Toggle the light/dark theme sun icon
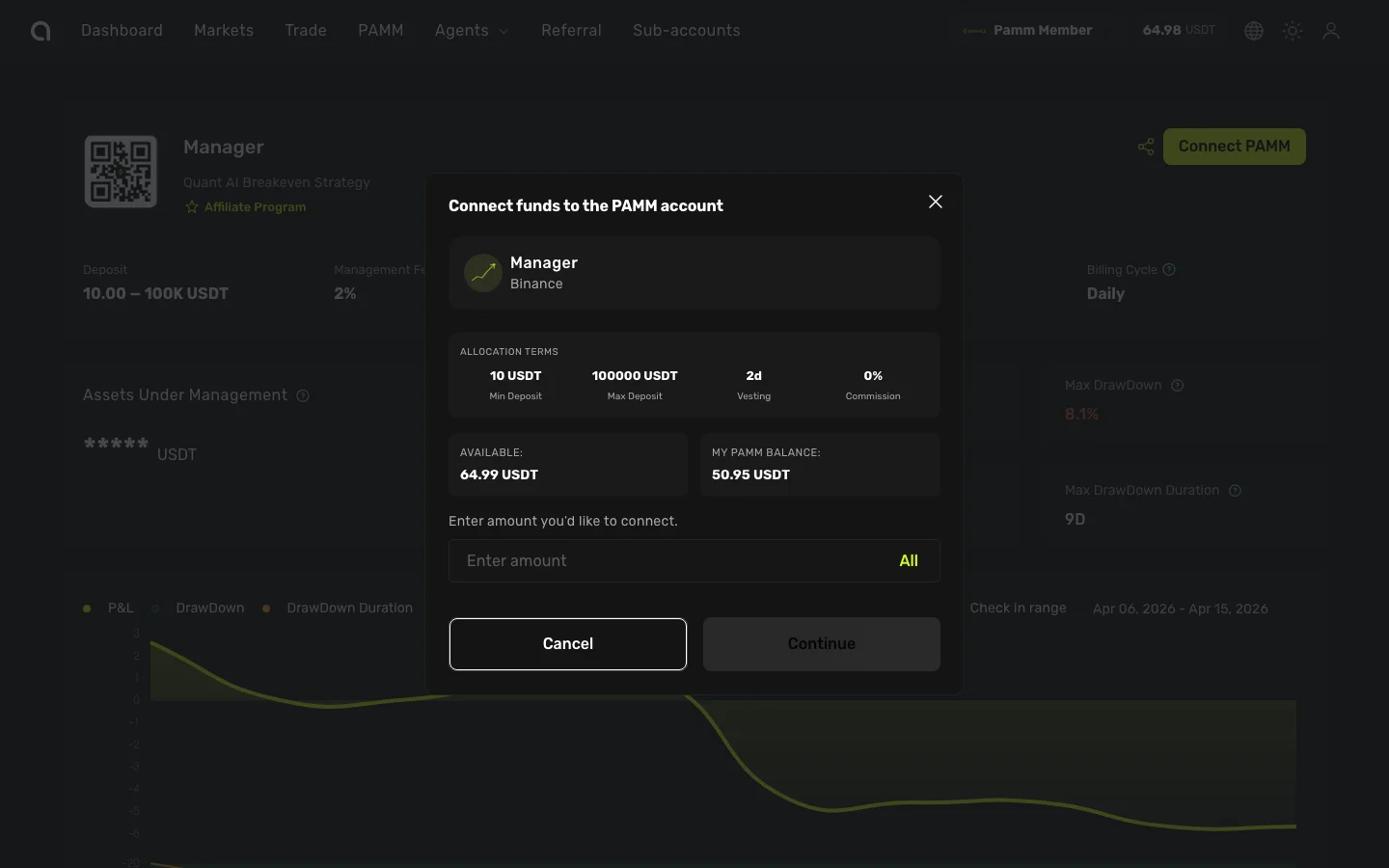 tap(1293, 31)
